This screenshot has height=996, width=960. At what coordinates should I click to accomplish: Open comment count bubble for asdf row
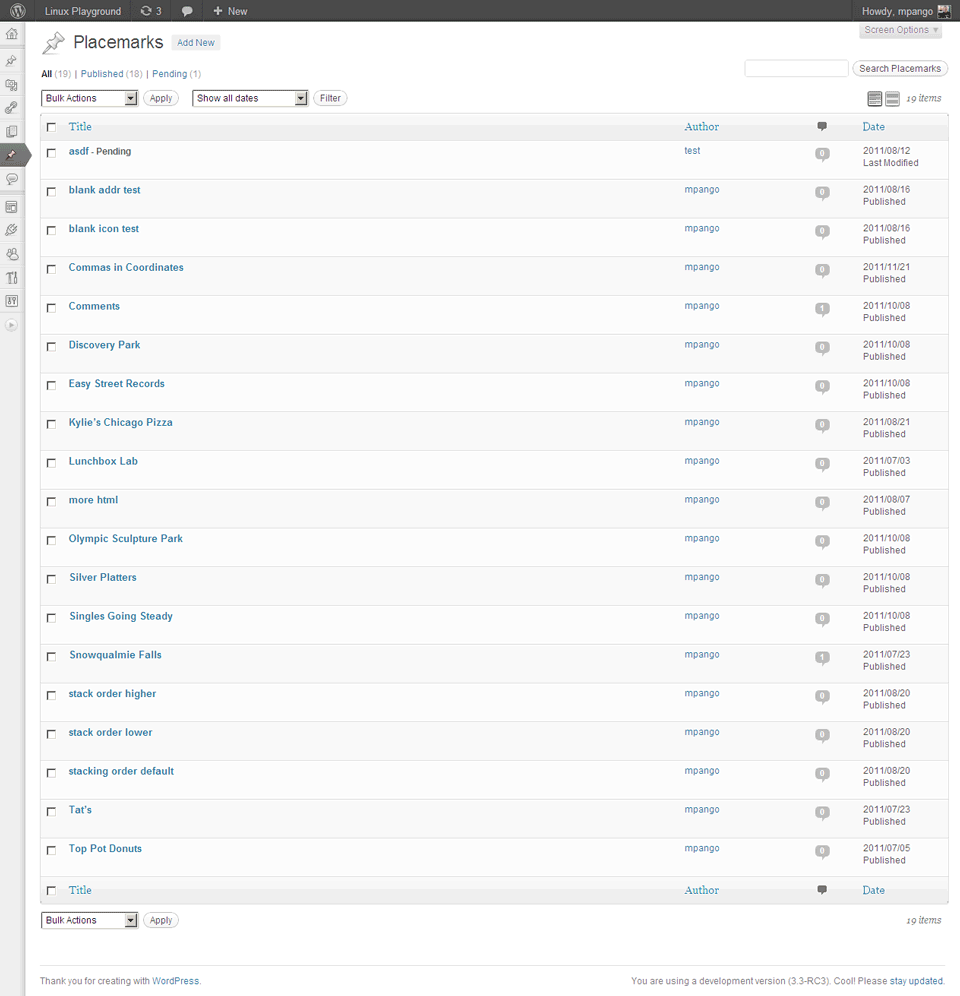point(822,154)
